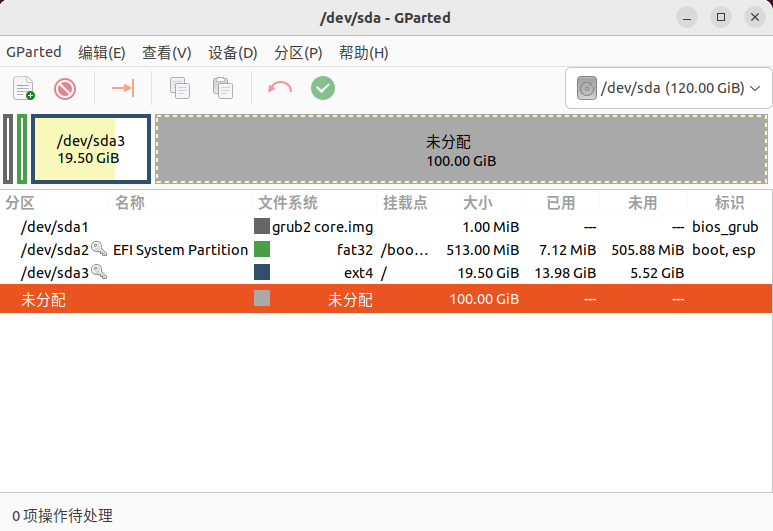Viewport: 773px width, 531px height.
Task: Close the GParted window
Action: click(755, 18)
